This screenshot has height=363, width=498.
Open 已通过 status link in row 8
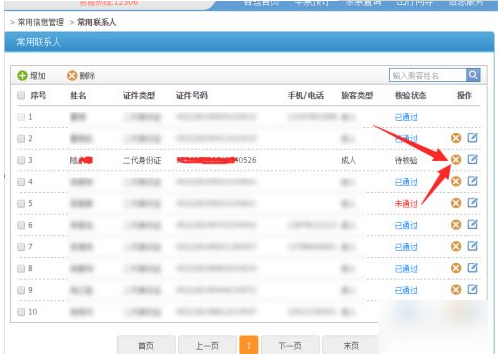(406, 269)
